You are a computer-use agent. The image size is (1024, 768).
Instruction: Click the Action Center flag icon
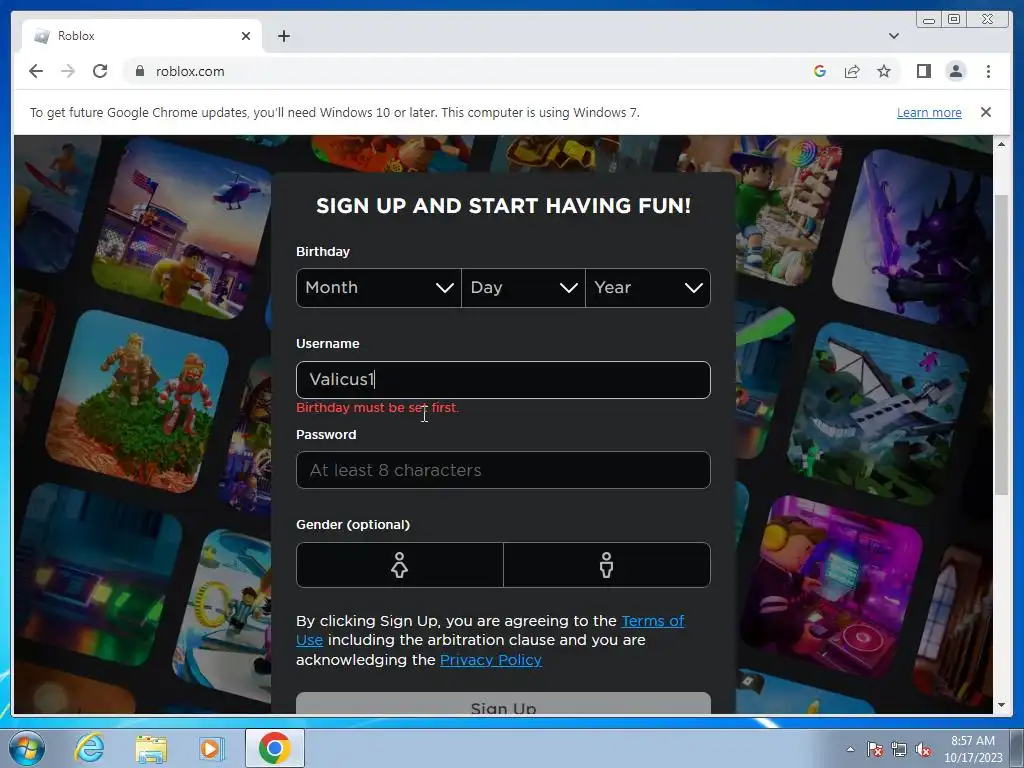click(875, 749)
